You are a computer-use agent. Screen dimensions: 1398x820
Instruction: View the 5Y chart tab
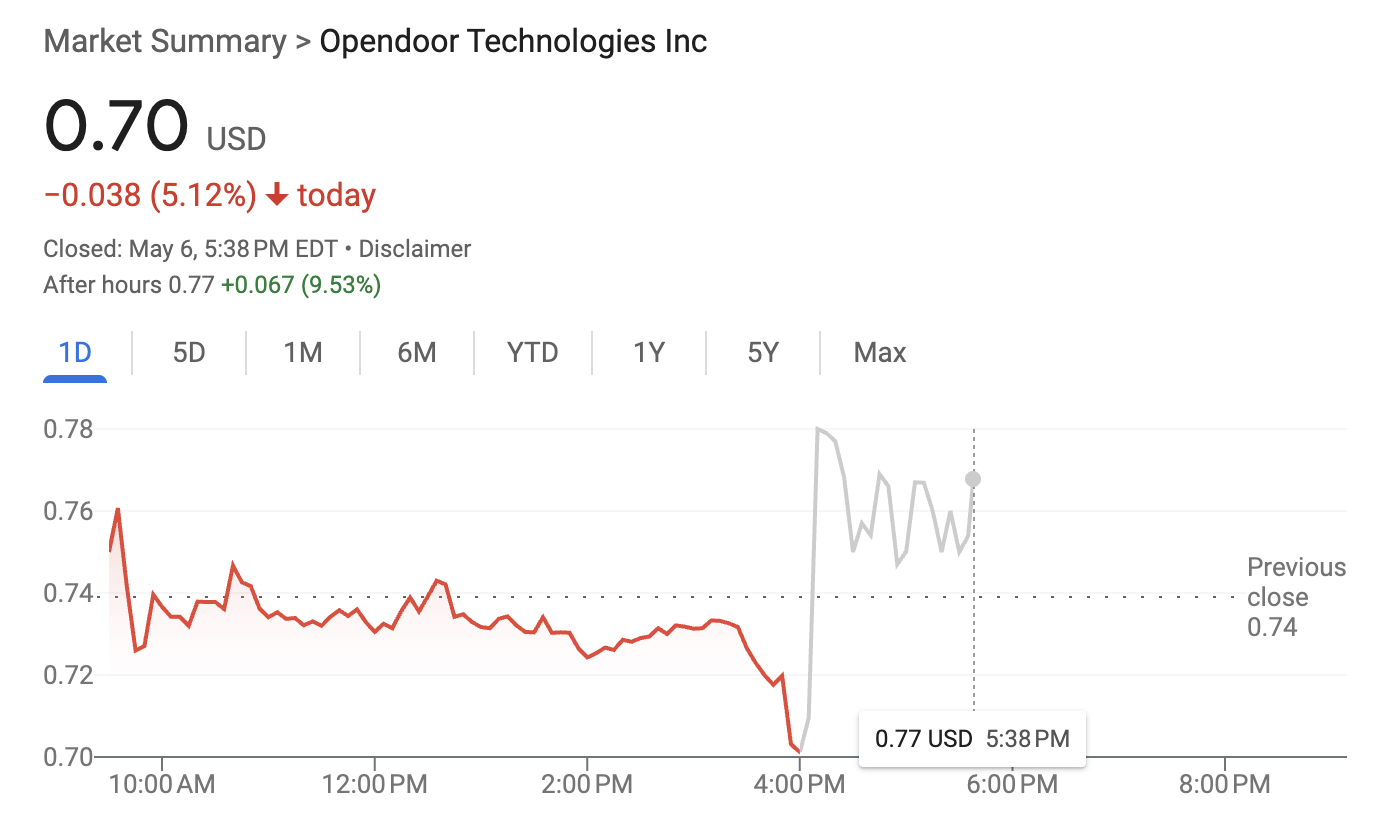click(762, 352)
